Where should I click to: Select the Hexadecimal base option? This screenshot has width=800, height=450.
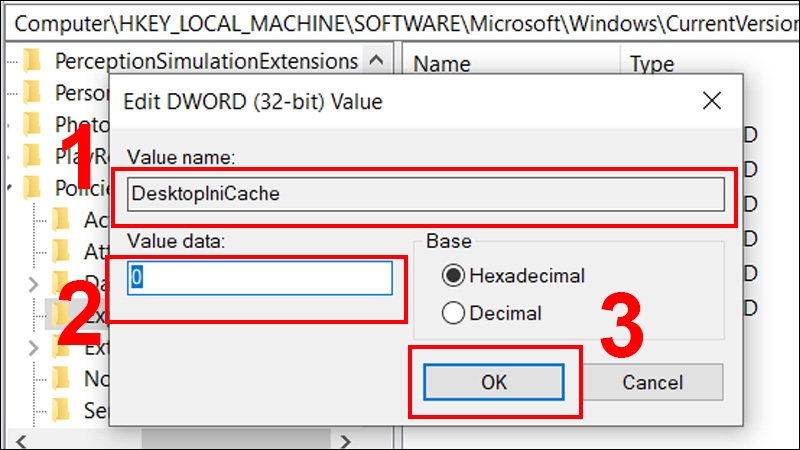(513, 276)
